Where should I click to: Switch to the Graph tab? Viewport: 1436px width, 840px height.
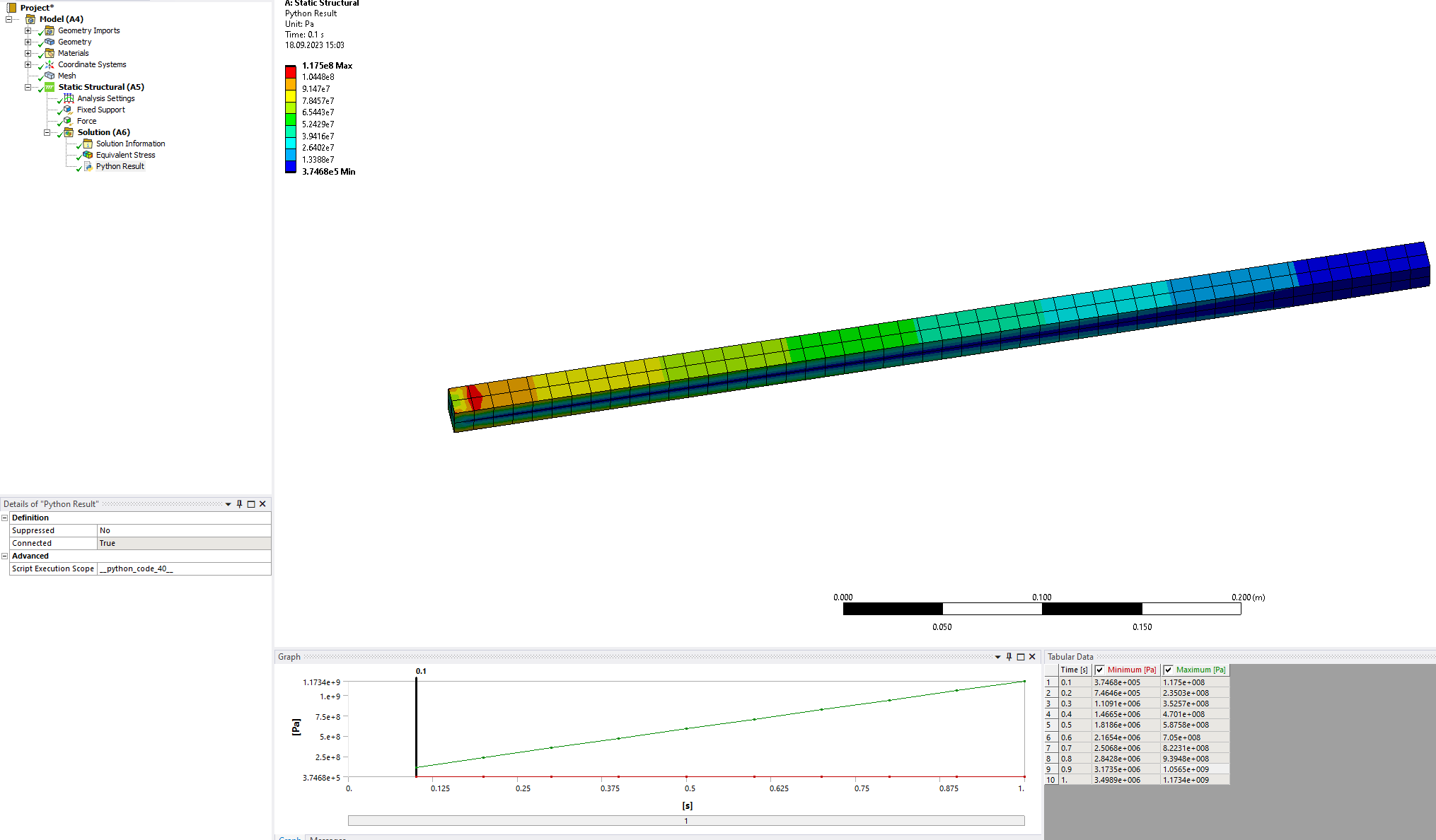289,837
